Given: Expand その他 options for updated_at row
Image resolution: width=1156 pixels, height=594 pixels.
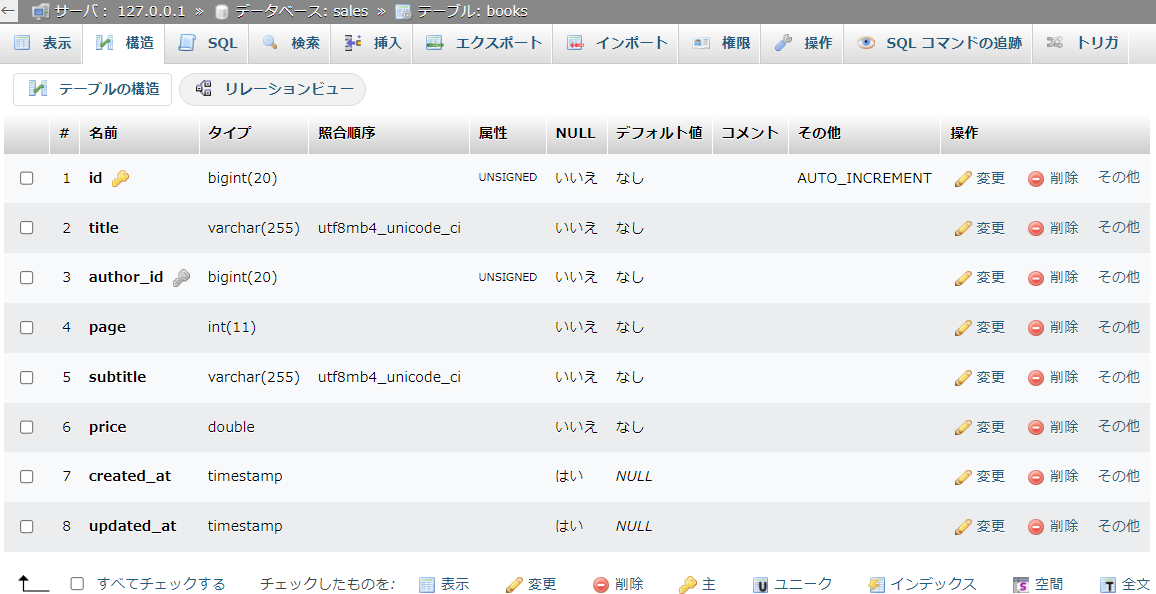Looking at the screenshot, I should point(1118,526).
